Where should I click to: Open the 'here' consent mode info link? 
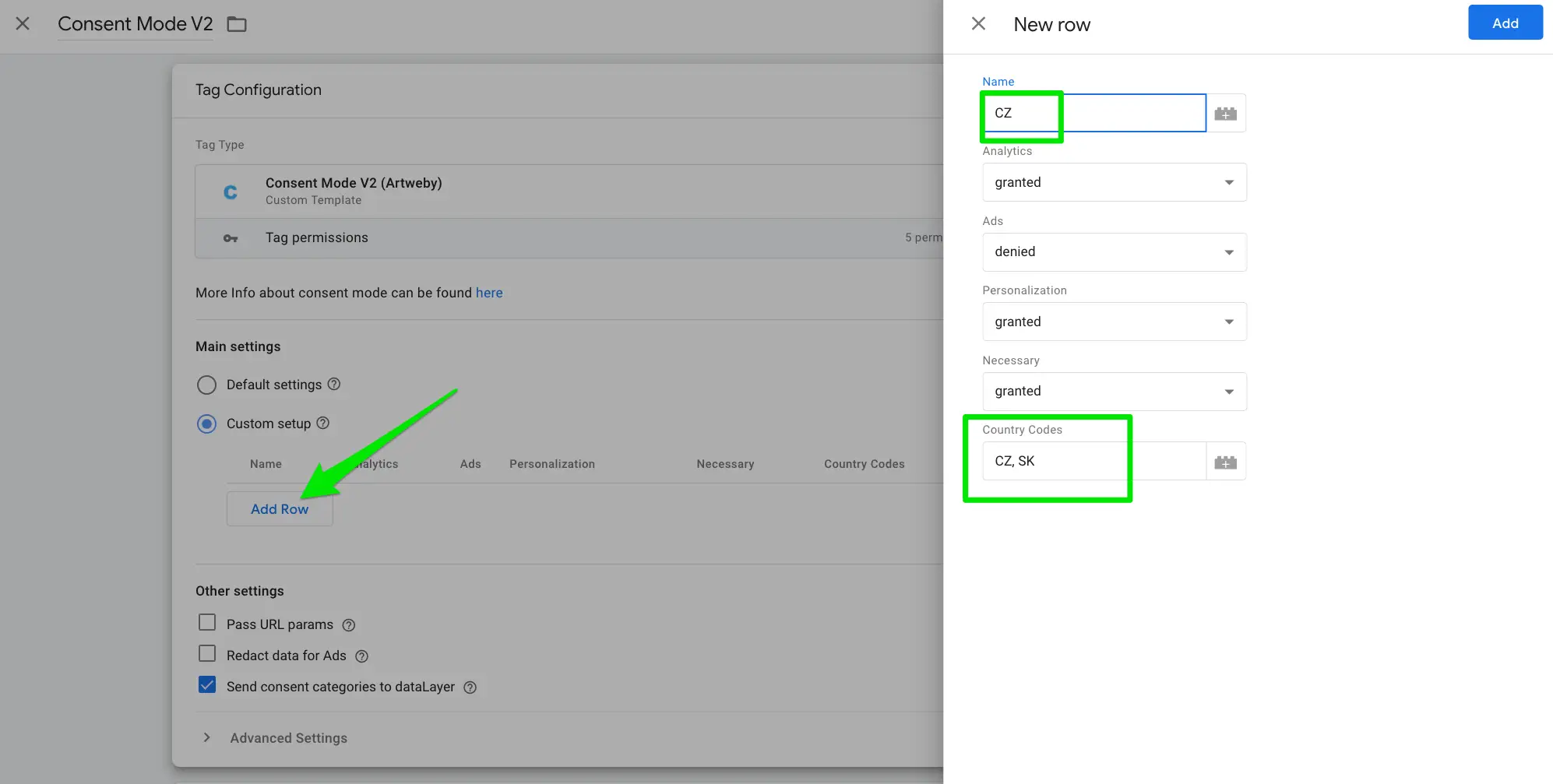489,293
